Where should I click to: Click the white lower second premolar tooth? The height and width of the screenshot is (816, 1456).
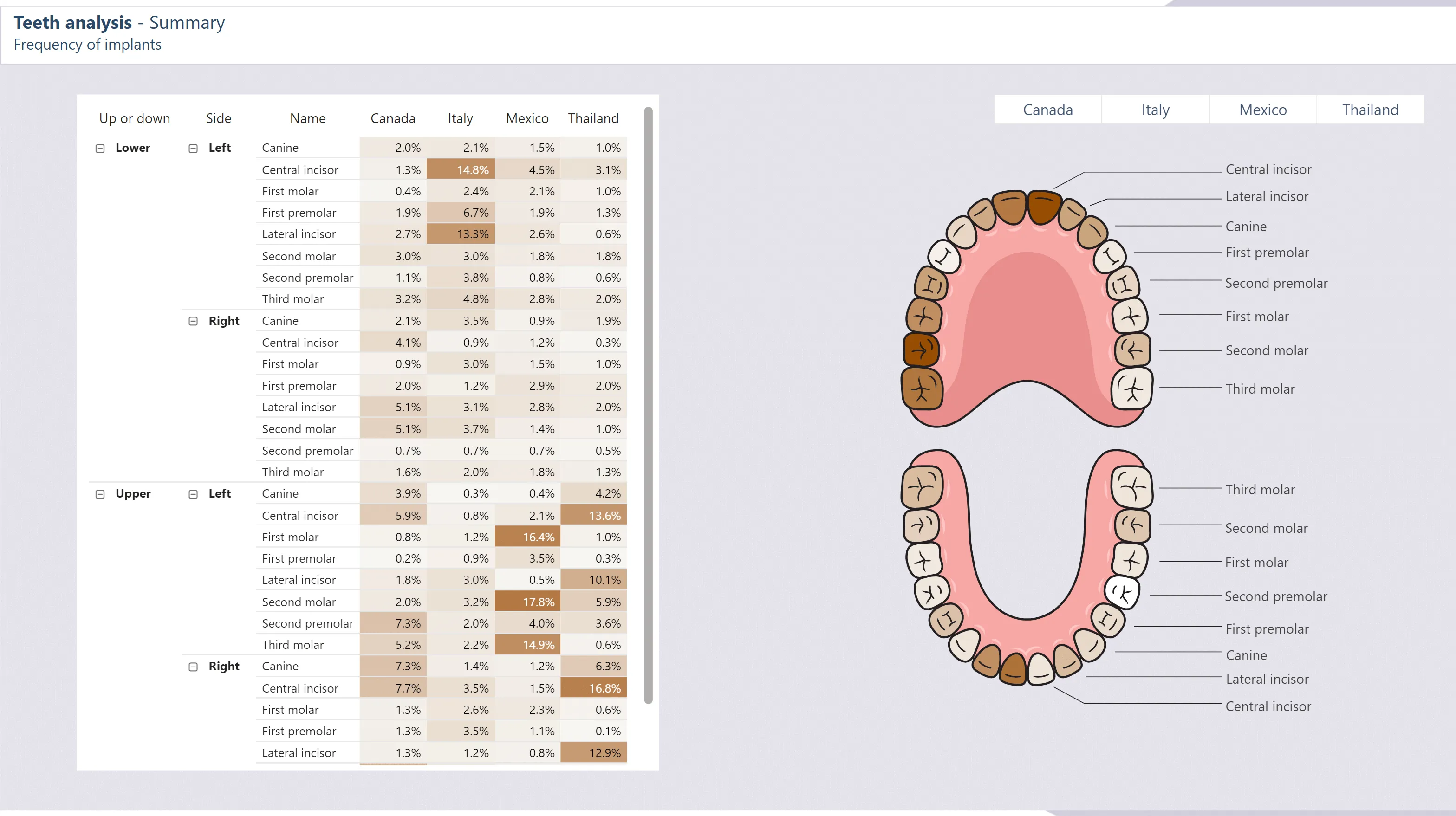[1122, 592]
